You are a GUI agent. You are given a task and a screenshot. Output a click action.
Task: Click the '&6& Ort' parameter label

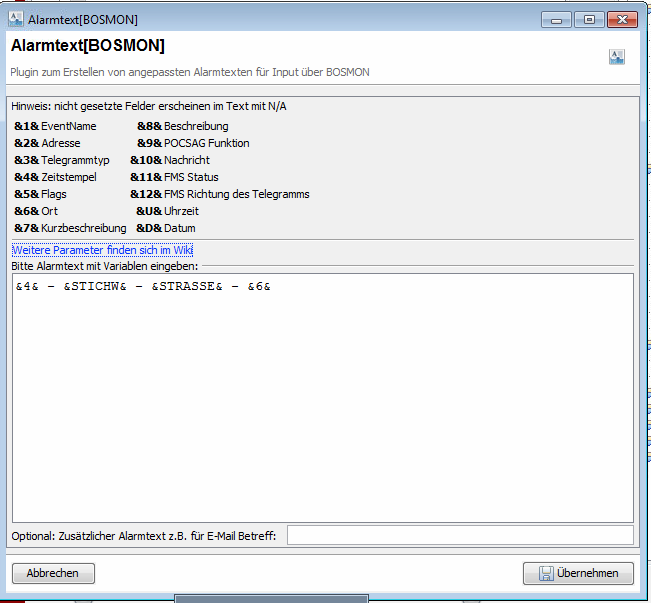point(36,211)
